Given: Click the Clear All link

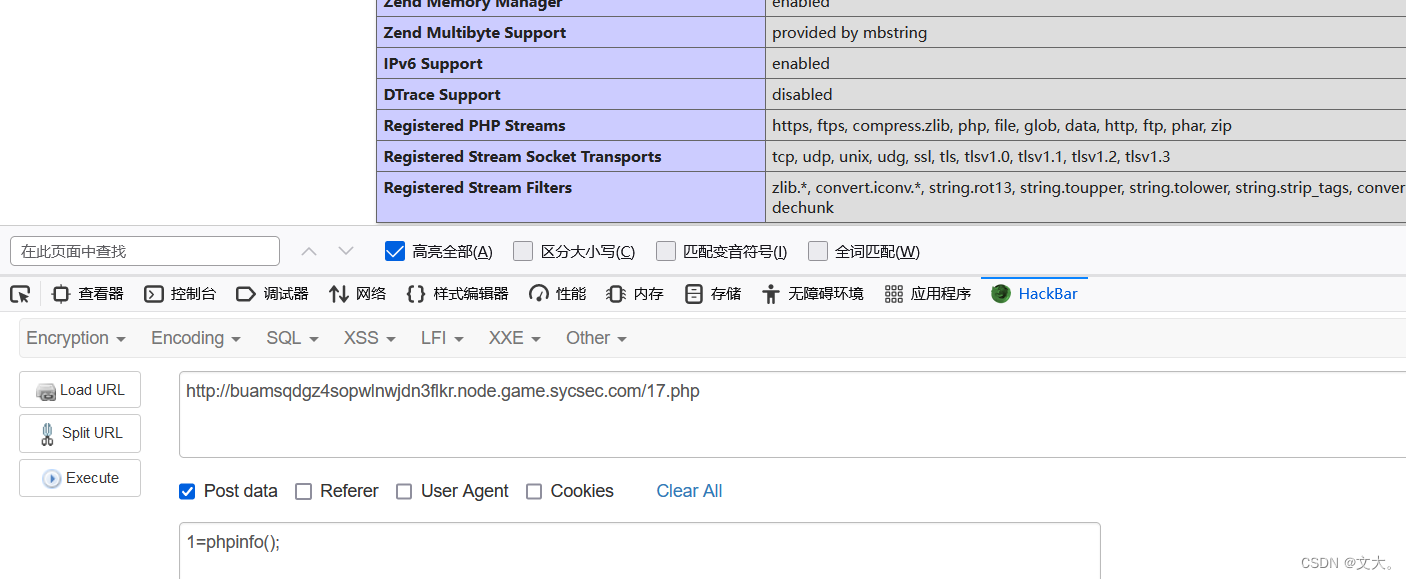Looking at the screenshot, I should (689, 491).
